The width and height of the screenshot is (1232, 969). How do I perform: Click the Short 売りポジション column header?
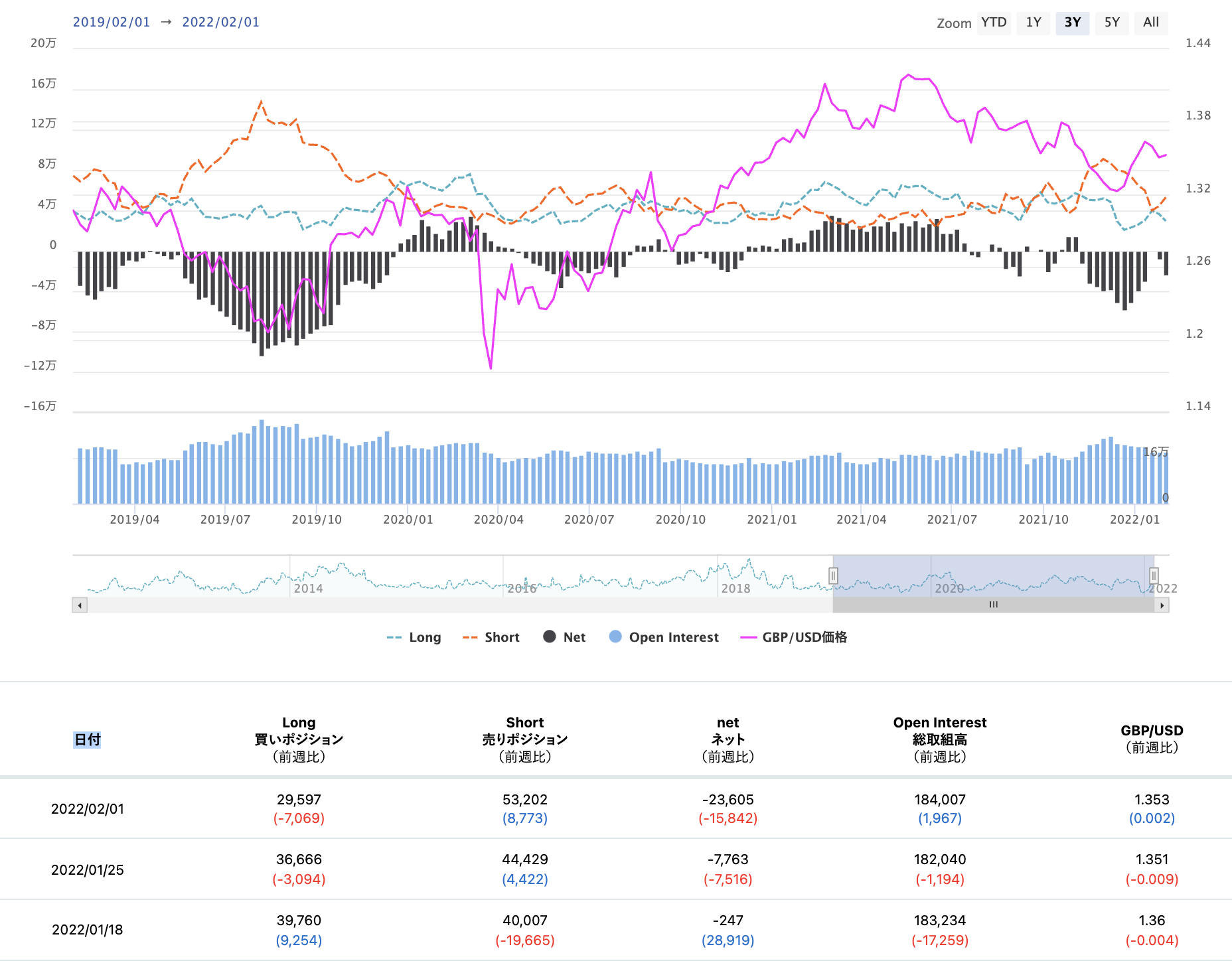(x=525, y=739)
